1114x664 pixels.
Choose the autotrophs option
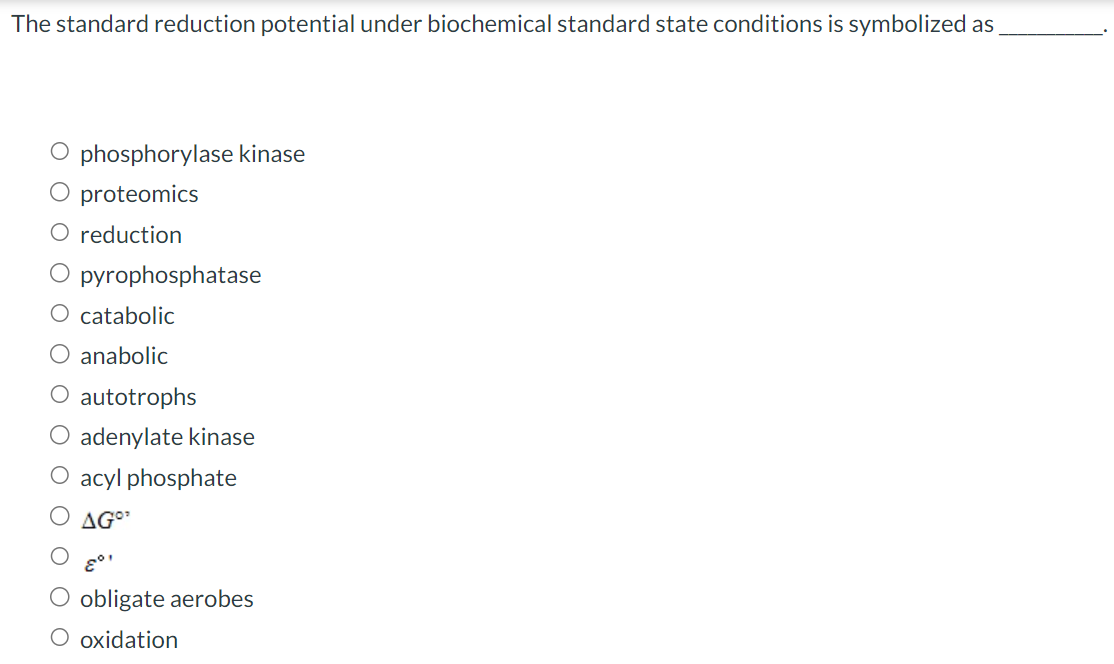point(59,393)
